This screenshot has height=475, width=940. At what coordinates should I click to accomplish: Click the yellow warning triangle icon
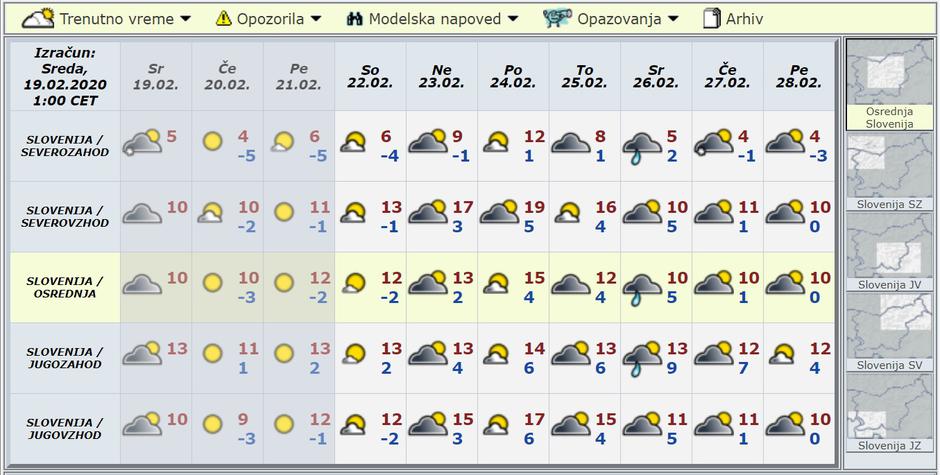point(224,18)
